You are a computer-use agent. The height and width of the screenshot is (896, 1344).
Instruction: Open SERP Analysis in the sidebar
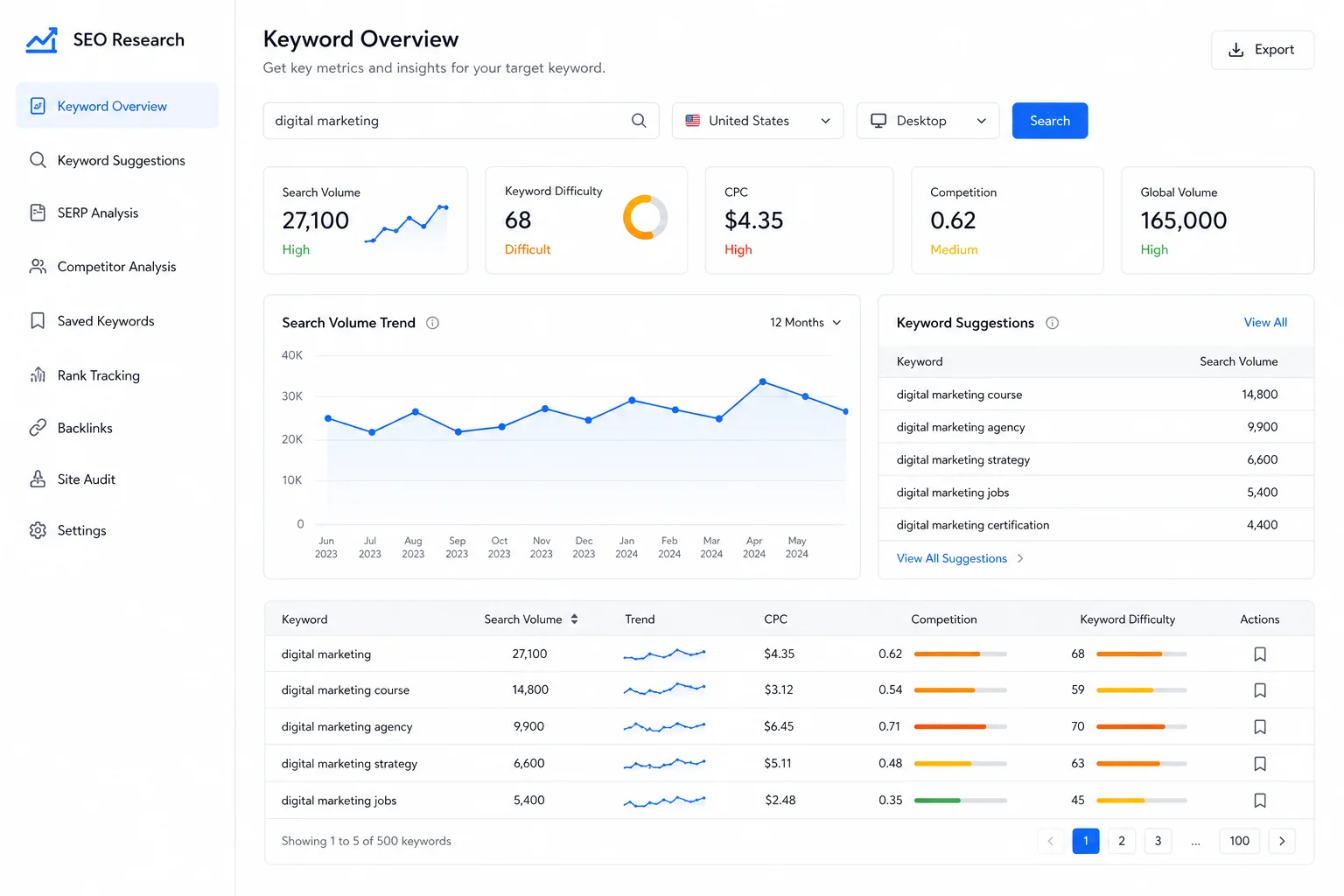pyautogui.click(x=117, y=213)
